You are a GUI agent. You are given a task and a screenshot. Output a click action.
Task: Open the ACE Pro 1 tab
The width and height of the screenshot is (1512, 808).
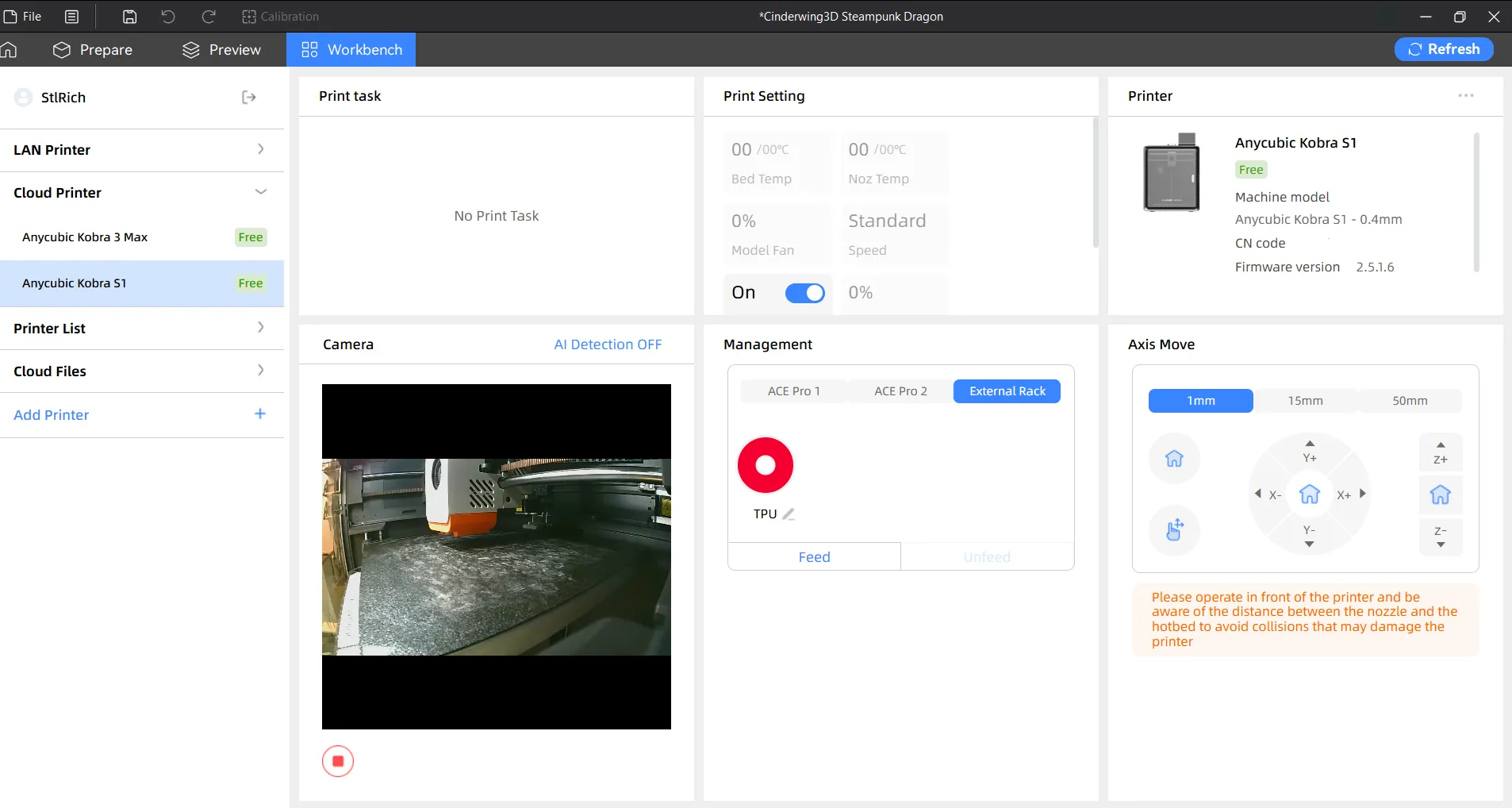(x=793, y=391)
